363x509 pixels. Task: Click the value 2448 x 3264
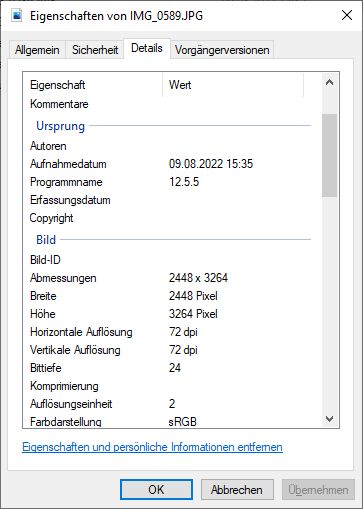198,278
